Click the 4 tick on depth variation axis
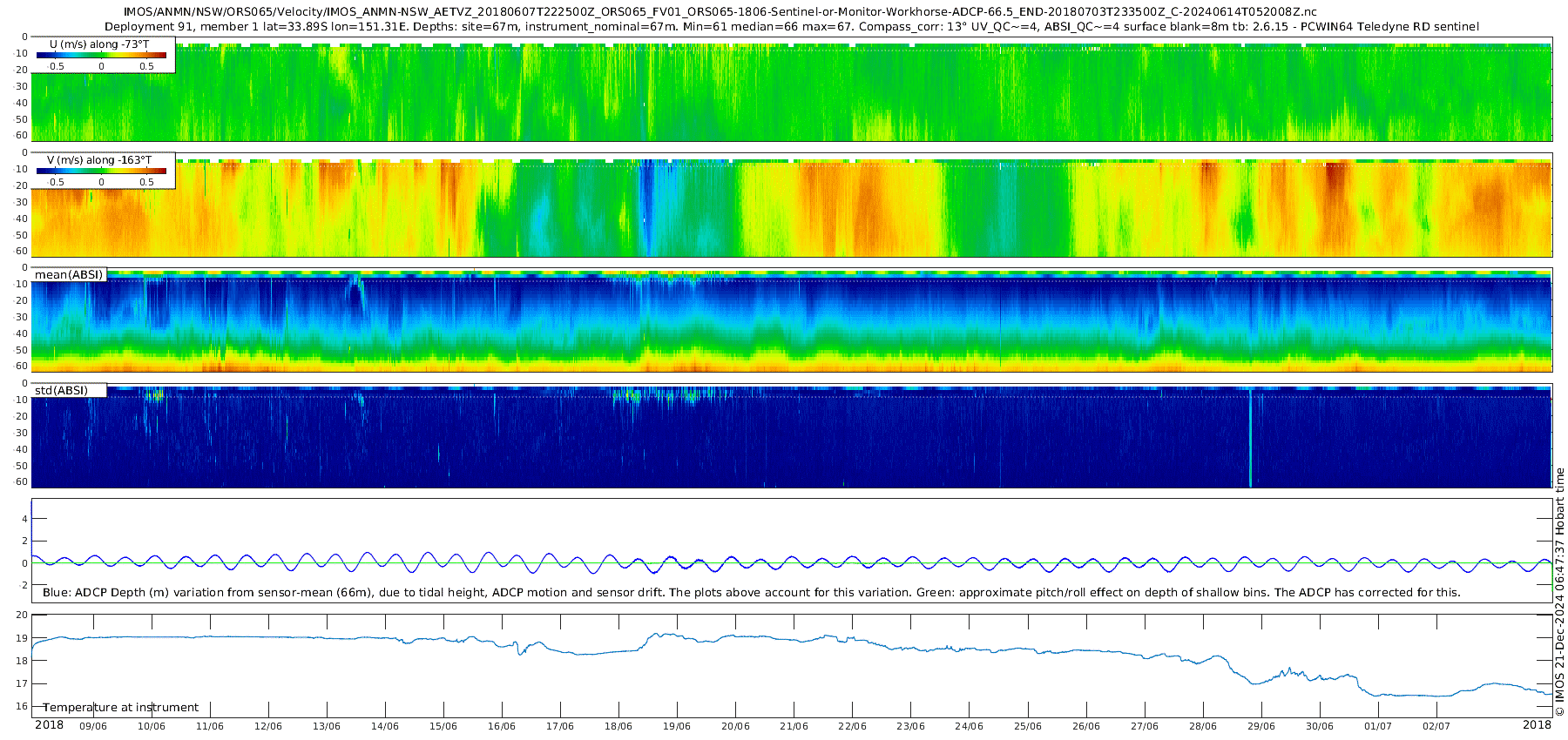 click(25, 519)
